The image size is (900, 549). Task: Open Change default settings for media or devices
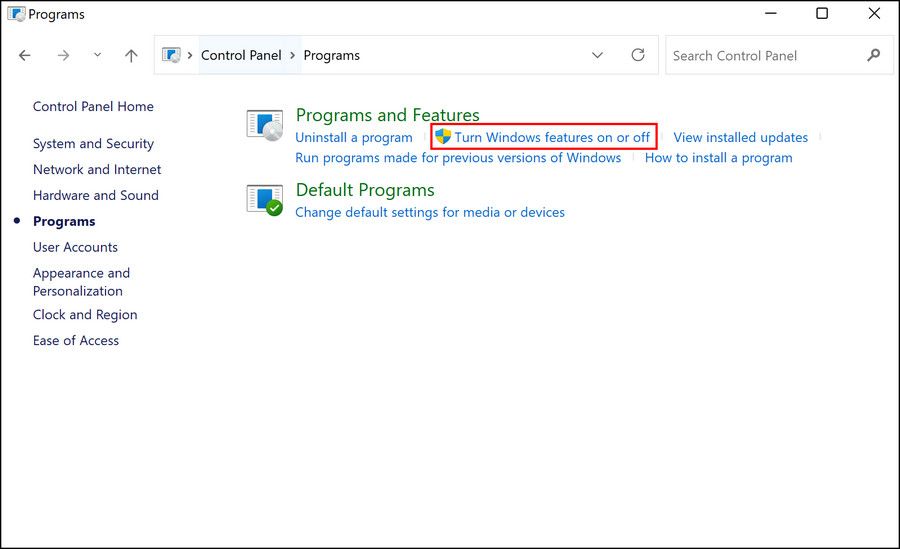click(x=430, y=212)
